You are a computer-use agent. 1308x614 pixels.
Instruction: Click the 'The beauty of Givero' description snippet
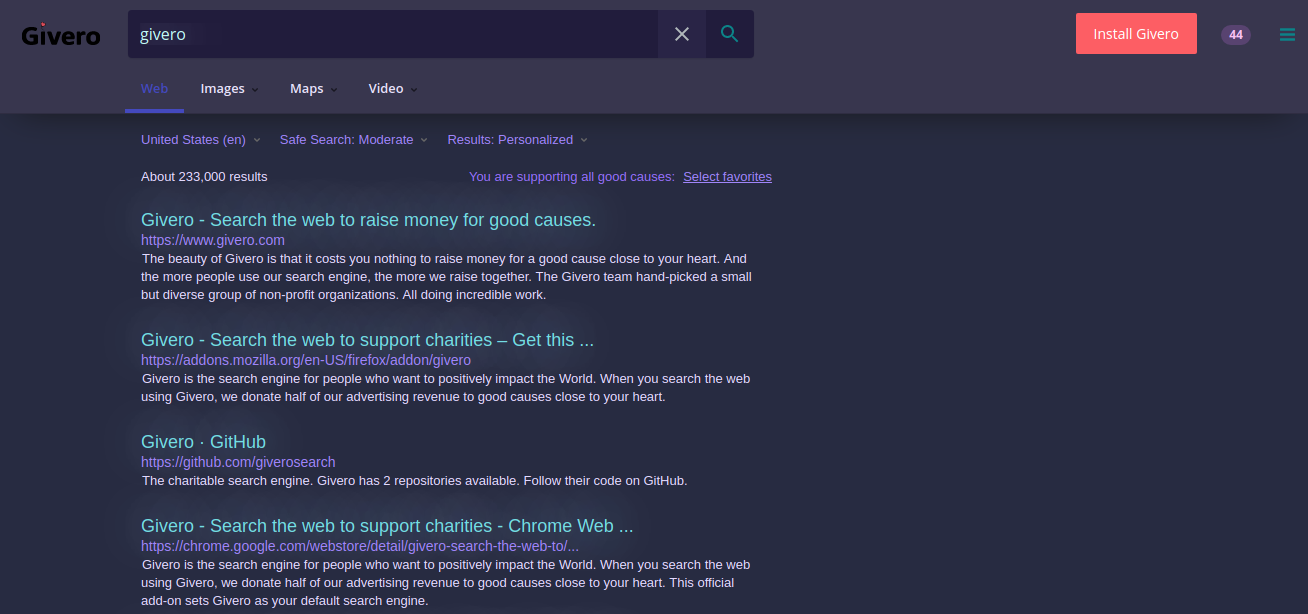click(446, 277)
